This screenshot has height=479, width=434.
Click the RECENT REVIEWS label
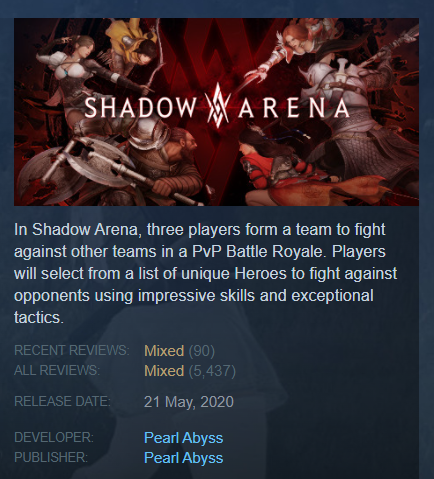(x=71, y=350)
